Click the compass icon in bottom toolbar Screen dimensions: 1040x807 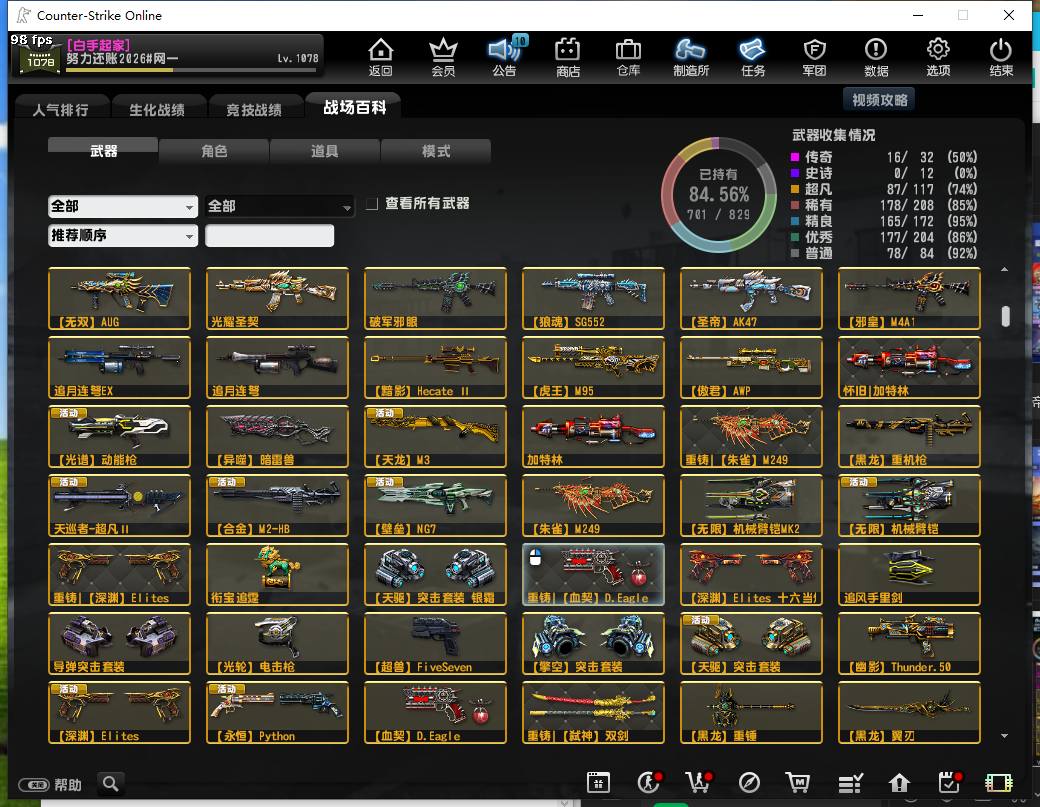pos(749,783)
